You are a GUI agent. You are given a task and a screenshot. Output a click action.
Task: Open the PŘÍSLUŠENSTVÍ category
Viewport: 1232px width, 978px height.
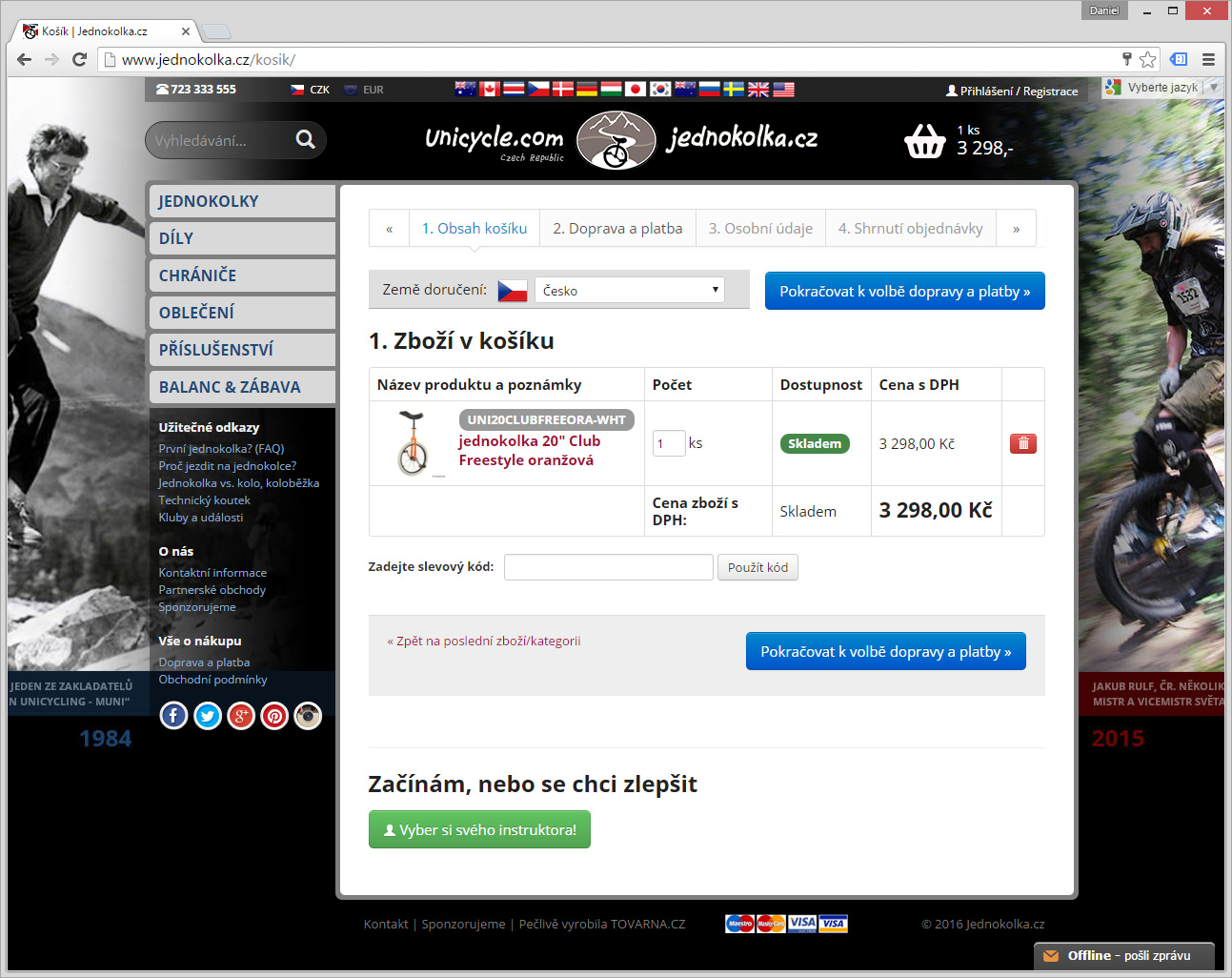(x=242, y=350)
